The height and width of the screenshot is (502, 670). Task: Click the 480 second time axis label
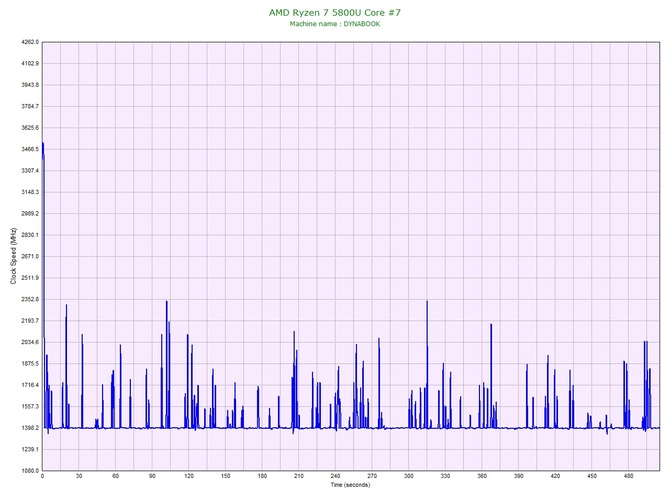pos(628,476)
